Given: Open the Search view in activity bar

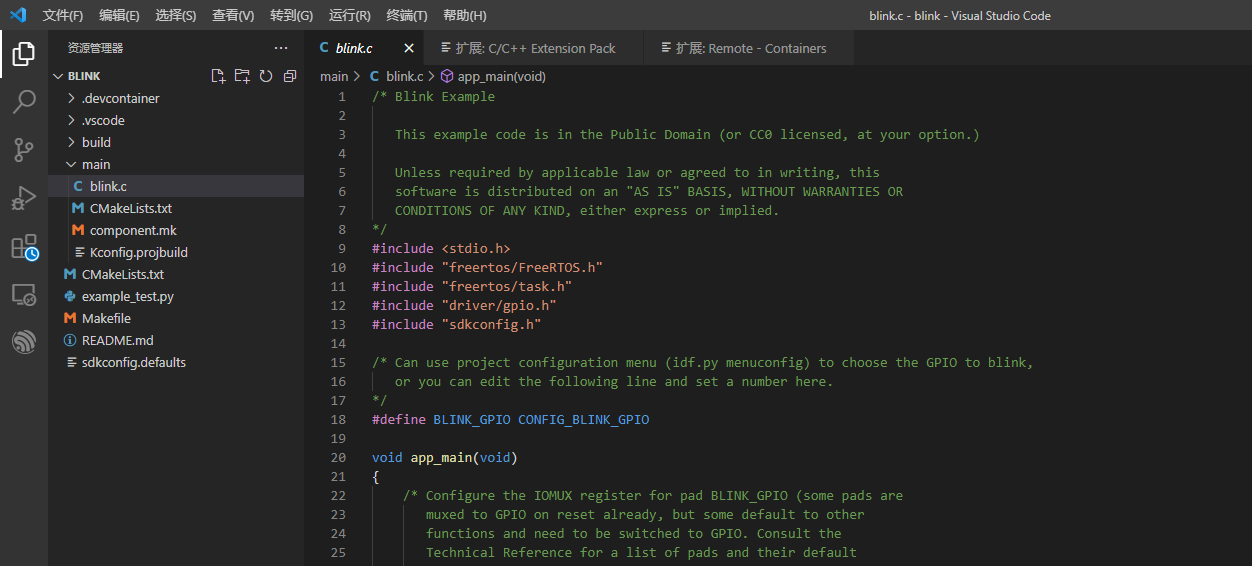Looking at the screenshot, I should click(x=24, y=102).
